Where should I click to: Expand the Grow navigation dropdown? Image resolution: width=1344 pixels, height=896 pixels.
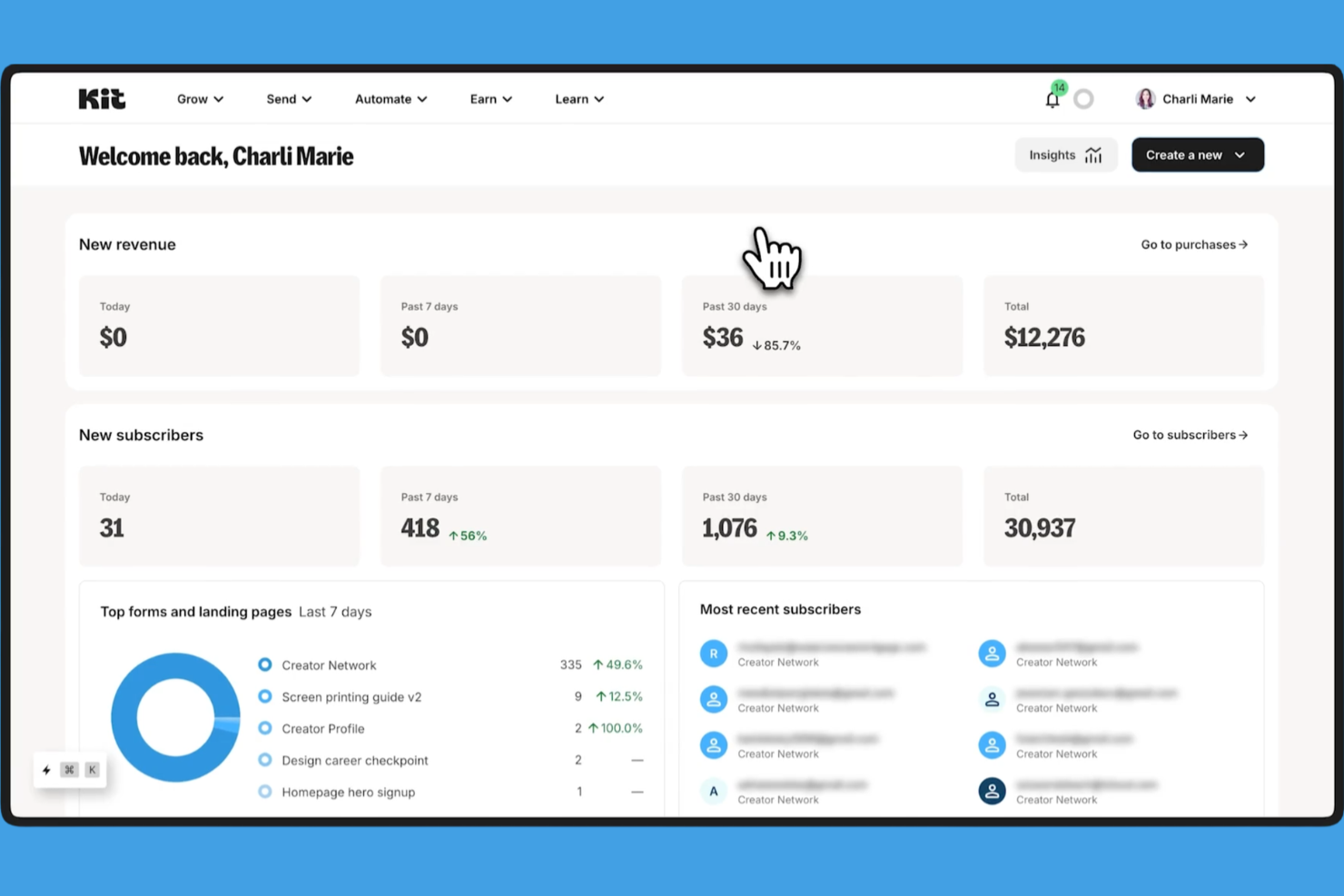(200, 99)
